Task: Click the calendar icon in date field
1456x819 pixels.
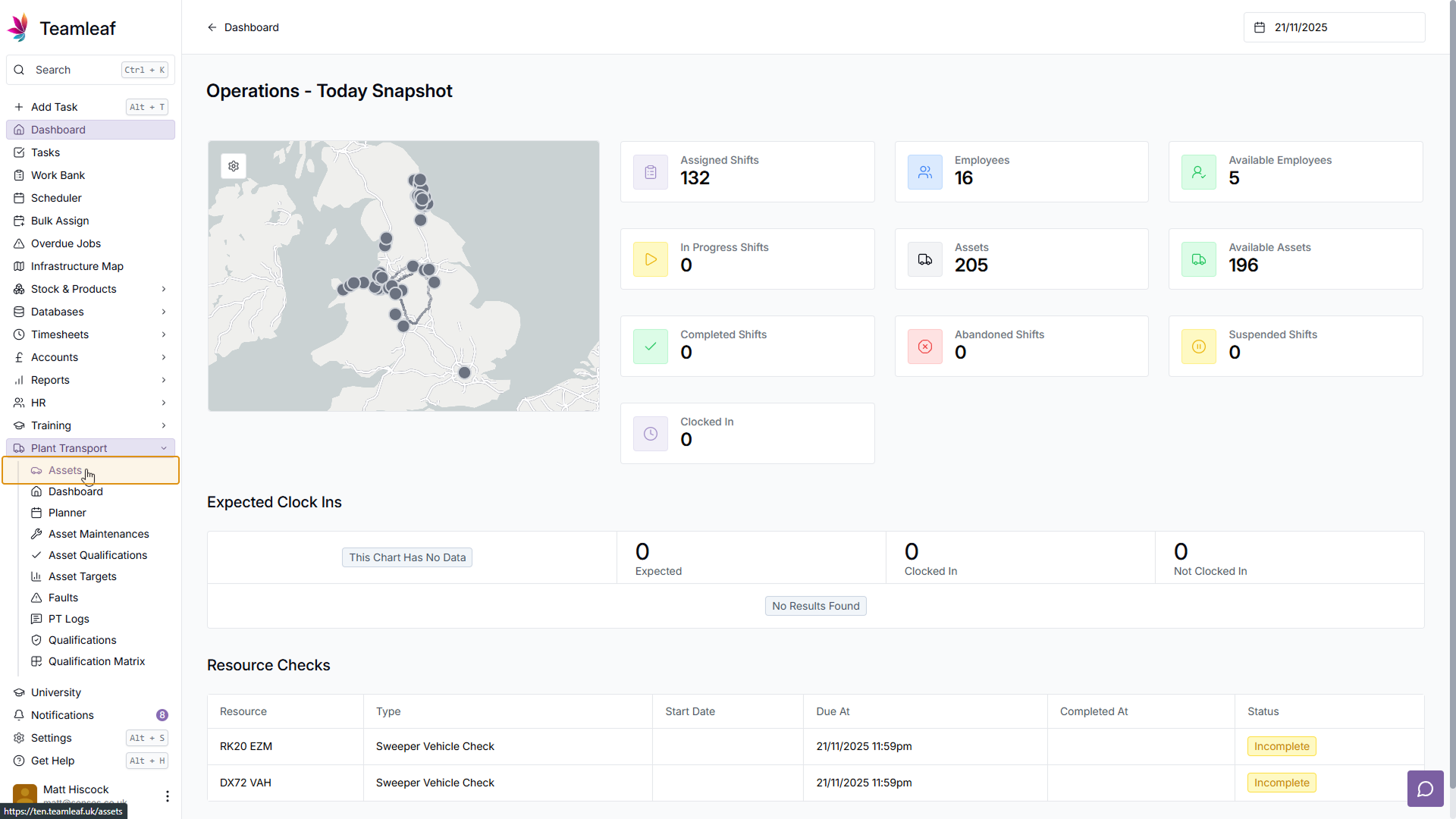Action: coord(1260,27)
